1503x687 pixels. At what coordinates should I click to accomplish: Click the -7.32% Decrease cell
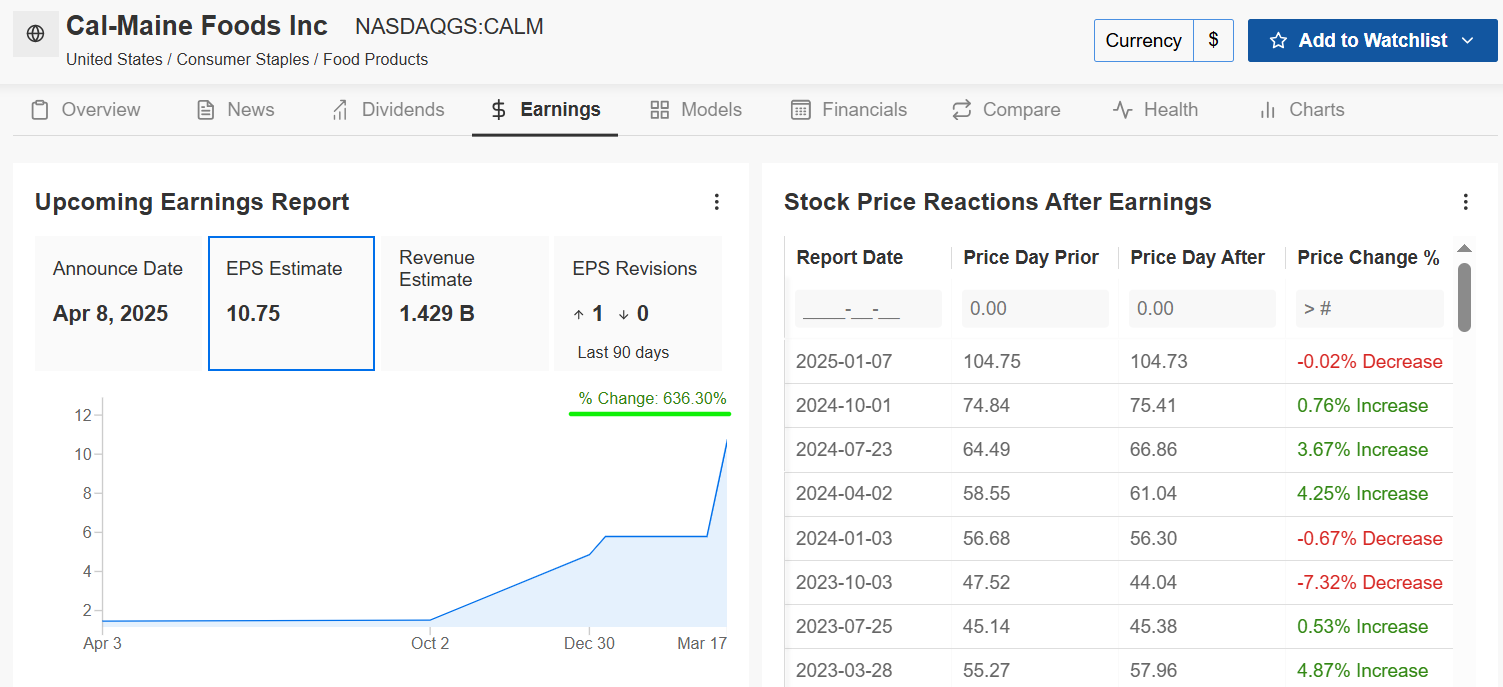[x=1370, y=583]
